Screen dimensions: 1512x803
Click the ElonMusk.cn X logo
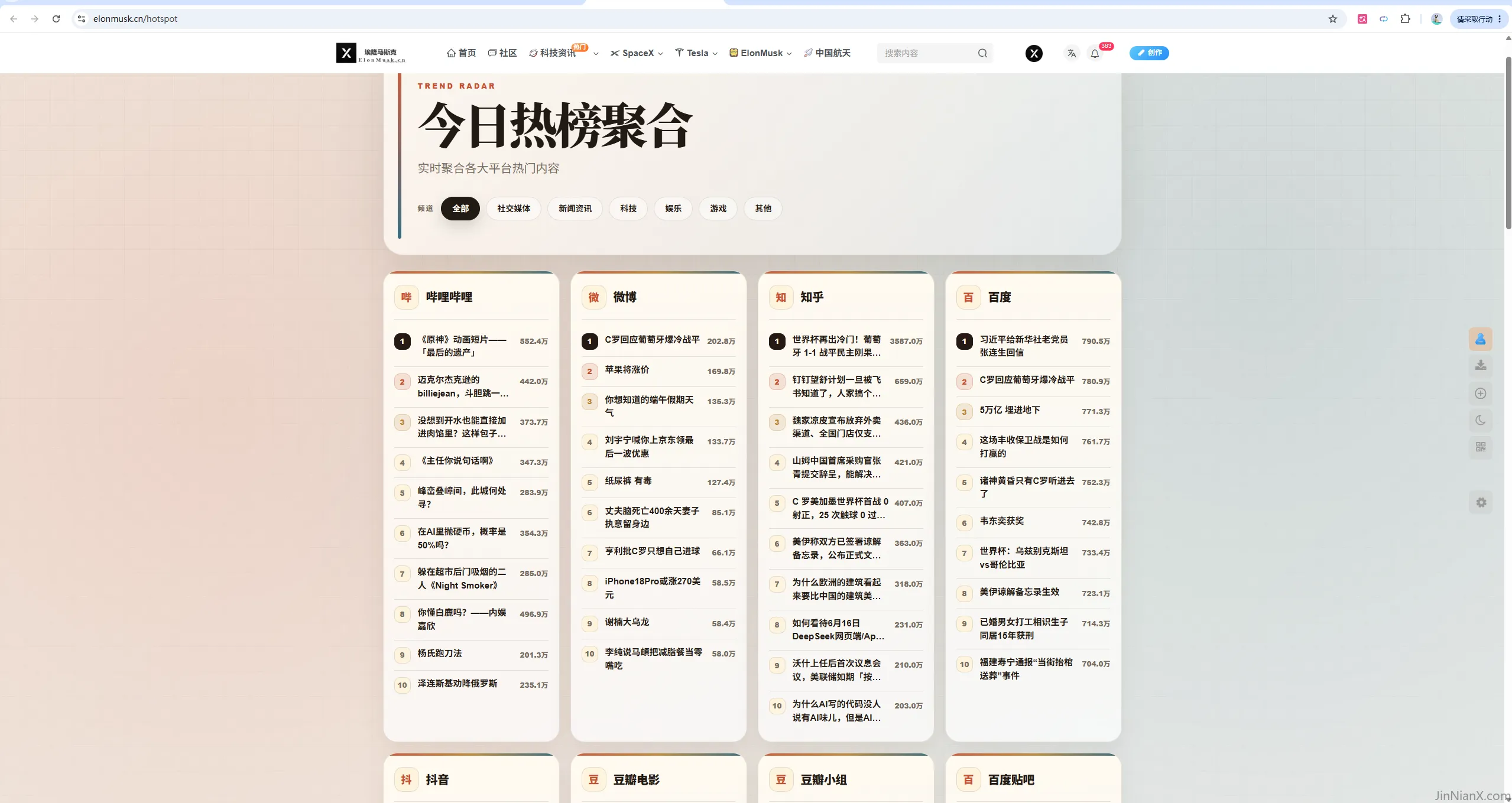pyautogui.click(x=371, y=53)
